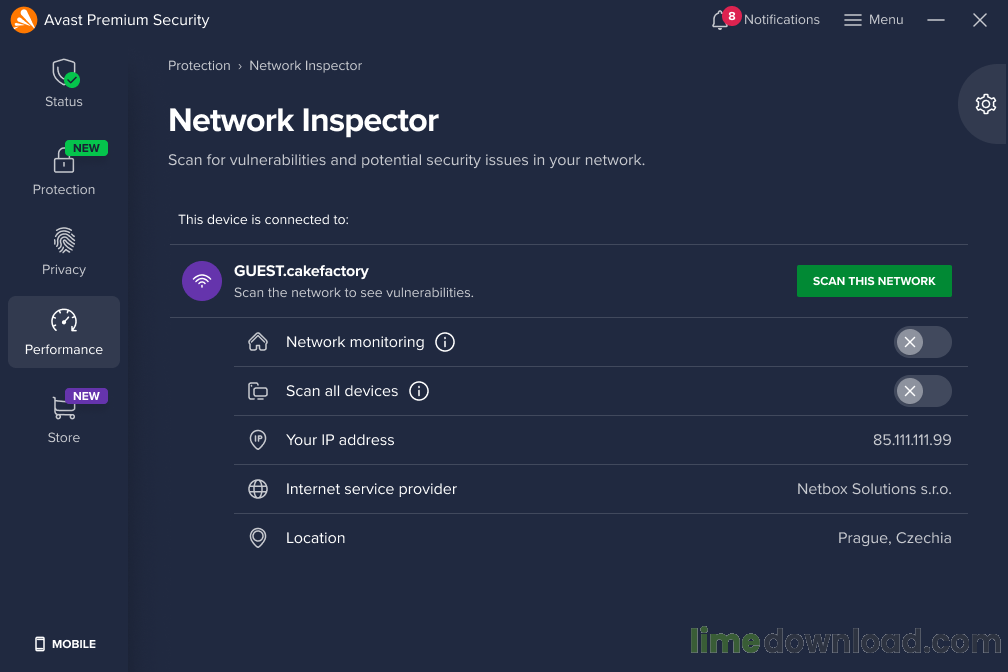Open the MOBILE option at sidebar bottom
The height and width of the screenshot is (672, 1008).
pos(64,643)
